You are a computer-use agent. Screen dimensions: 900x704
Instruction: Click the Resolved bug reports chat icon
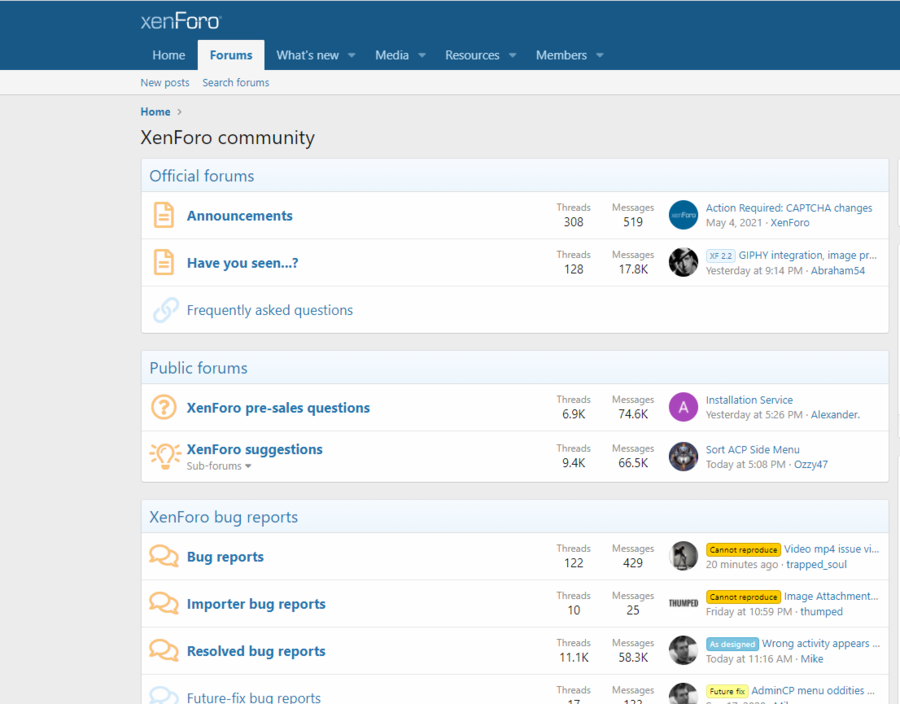click(164, 651)
